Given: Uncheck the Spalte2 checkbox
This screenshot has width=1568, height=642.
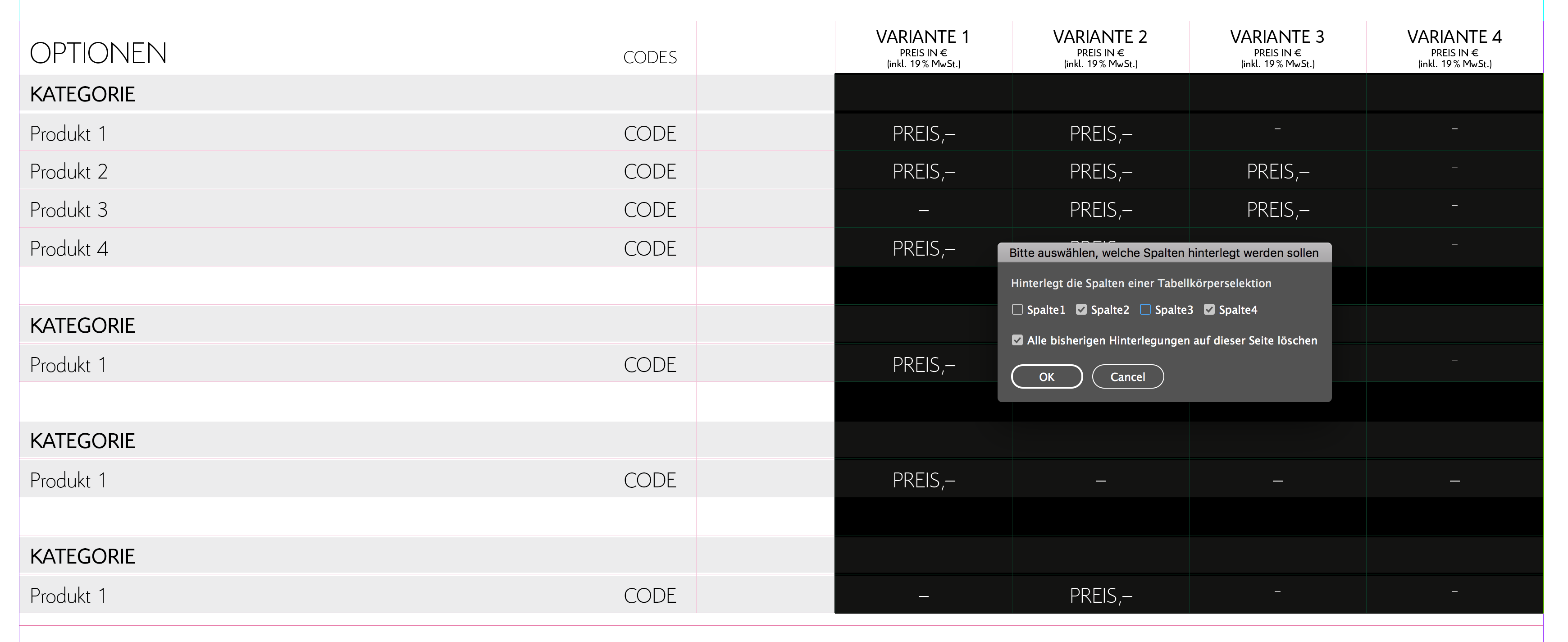Looking at the screenshot, I should click(x=1081, y=309).
